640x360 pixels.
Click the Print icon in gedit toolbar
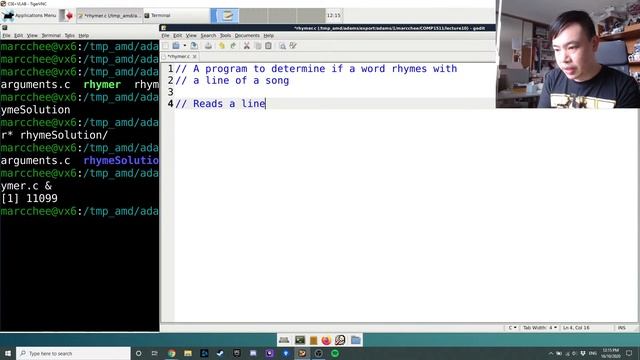pos(208,46)
